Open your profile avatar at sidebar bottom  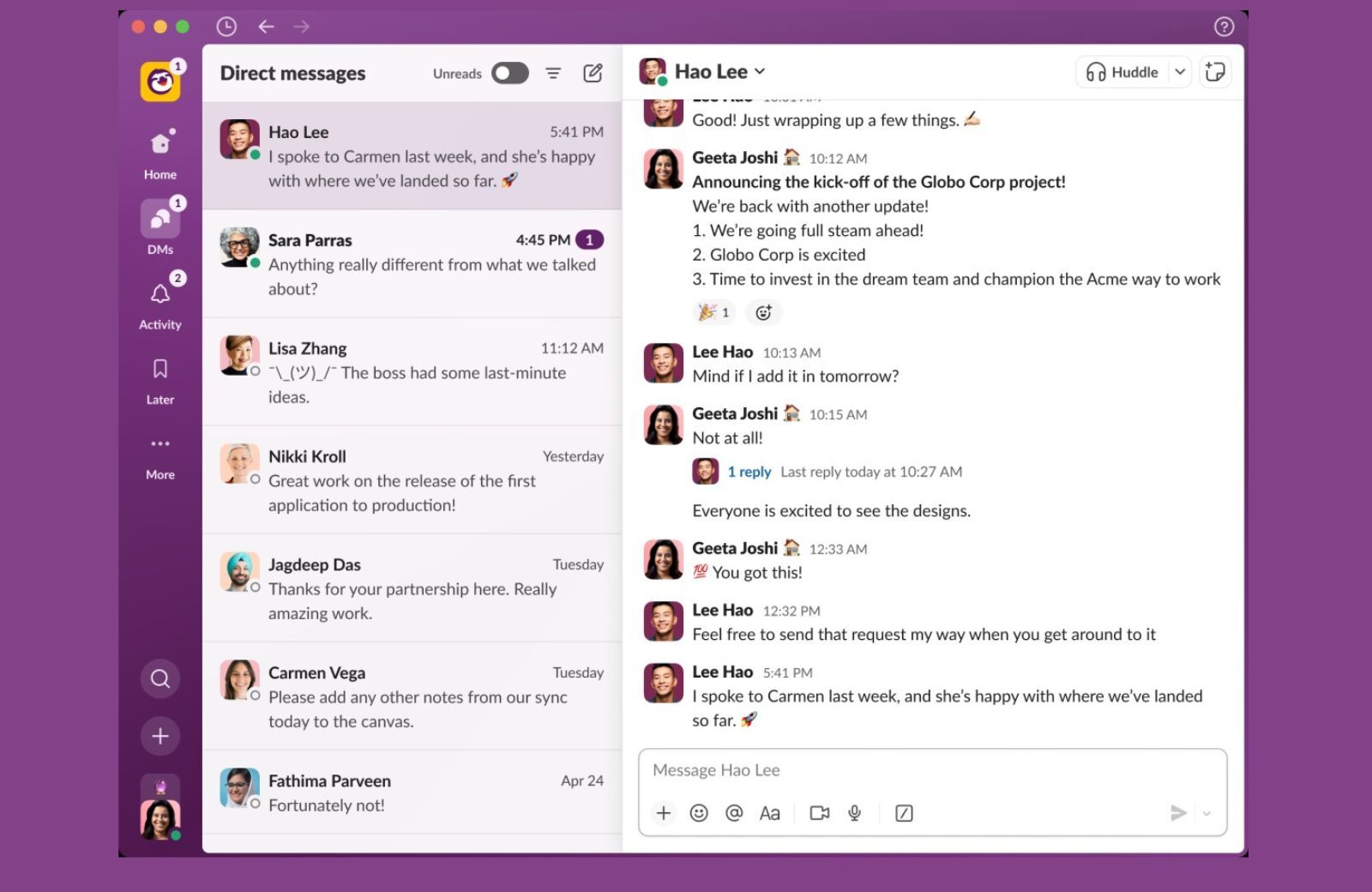[160, 819]
